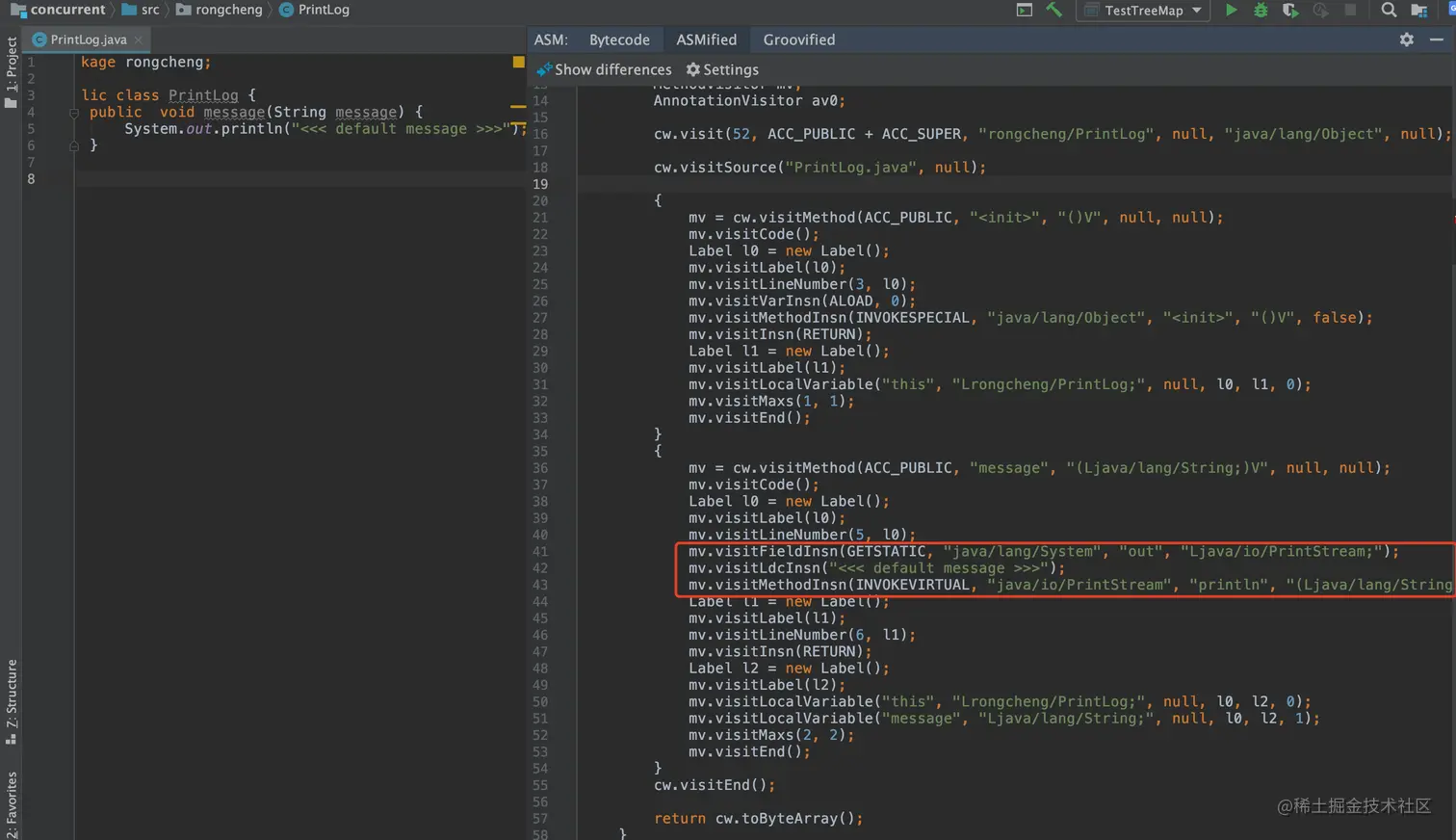Click mv.visitMethodInsn(INVOKESPECIAL line
The image size is (1456, 840).
click(1030, 318)
